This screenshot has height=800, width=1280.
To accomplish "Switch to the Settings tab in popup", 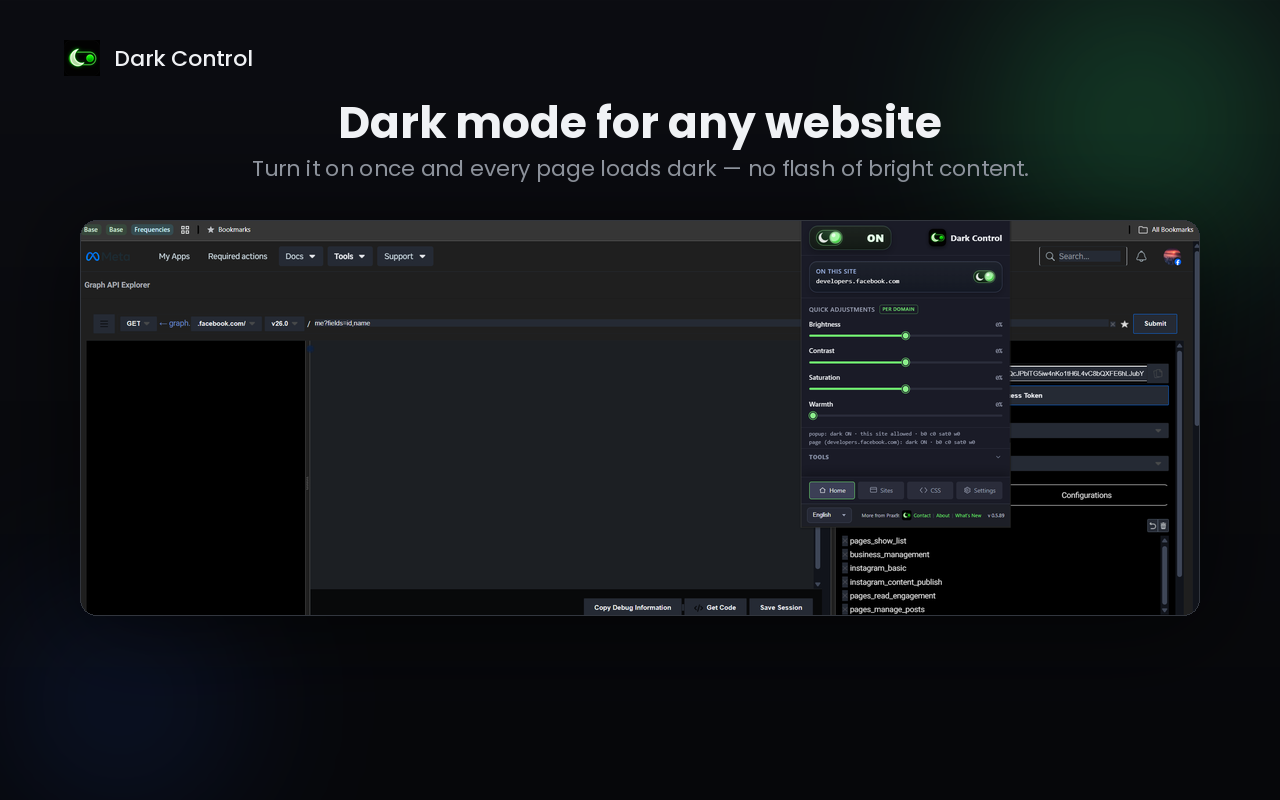I will point(979,490).
